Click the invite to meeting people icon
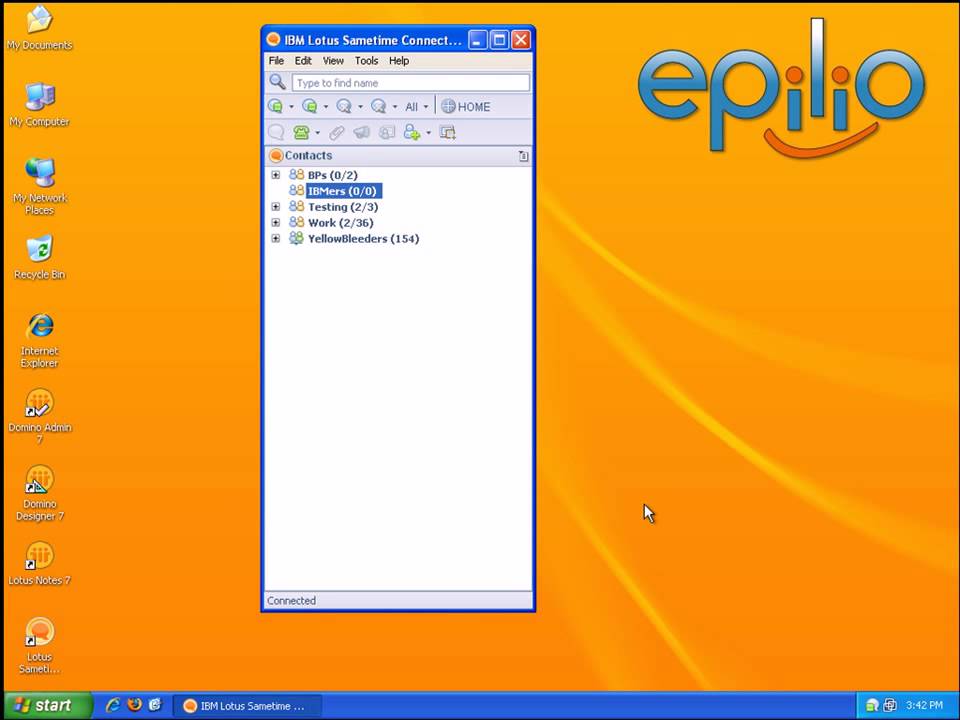This screenshot has height=720, width=960. 387,132
